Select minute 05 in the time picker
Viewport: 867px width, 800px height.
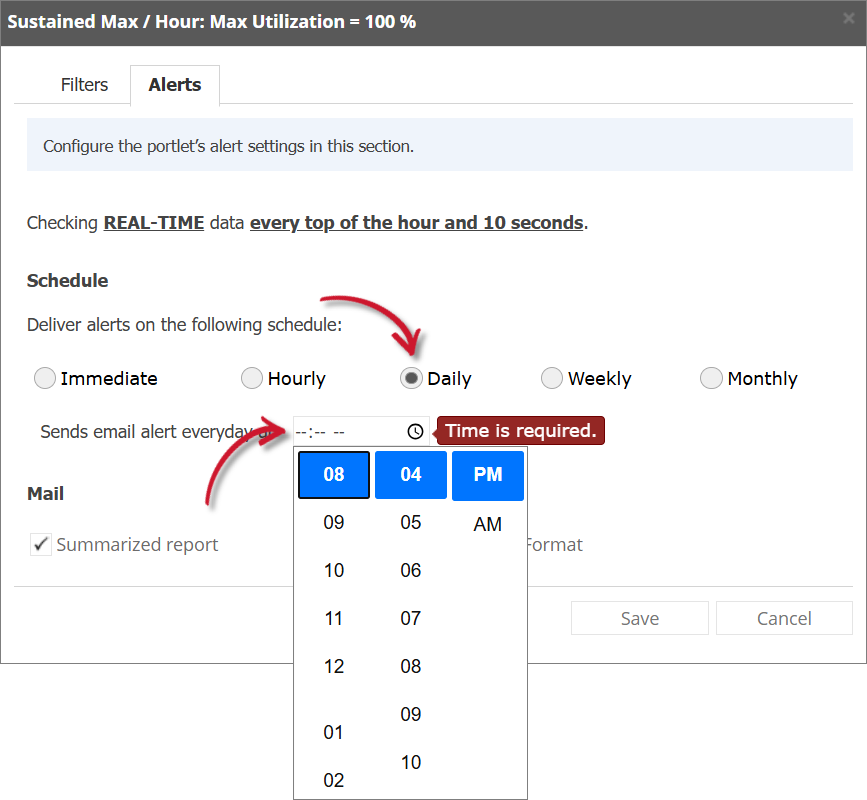pos(410,522)
